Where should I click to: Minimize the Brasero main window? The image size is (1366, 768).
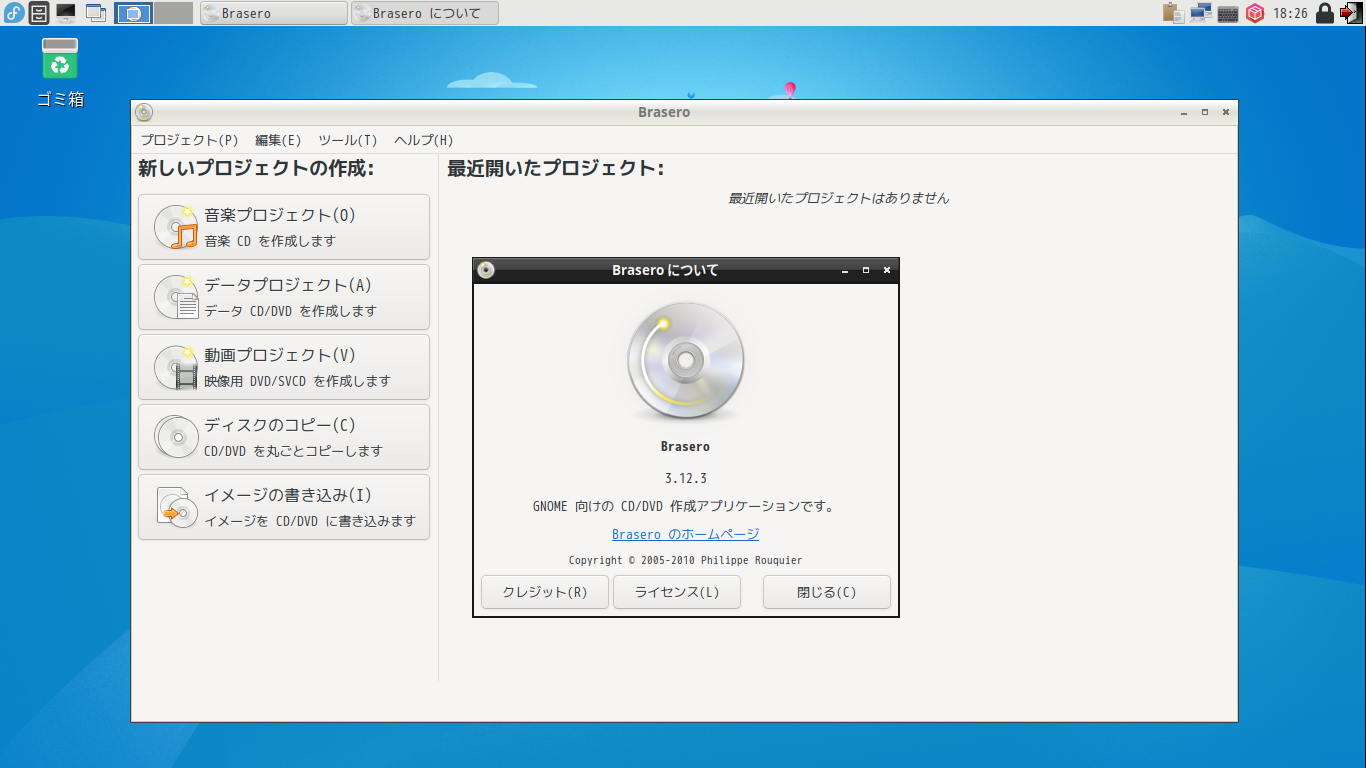(1184, 112)
